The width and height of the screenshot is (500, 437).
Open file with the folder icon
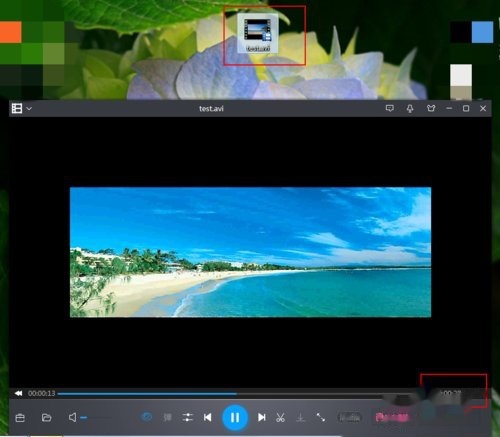(x=46, y=418)
